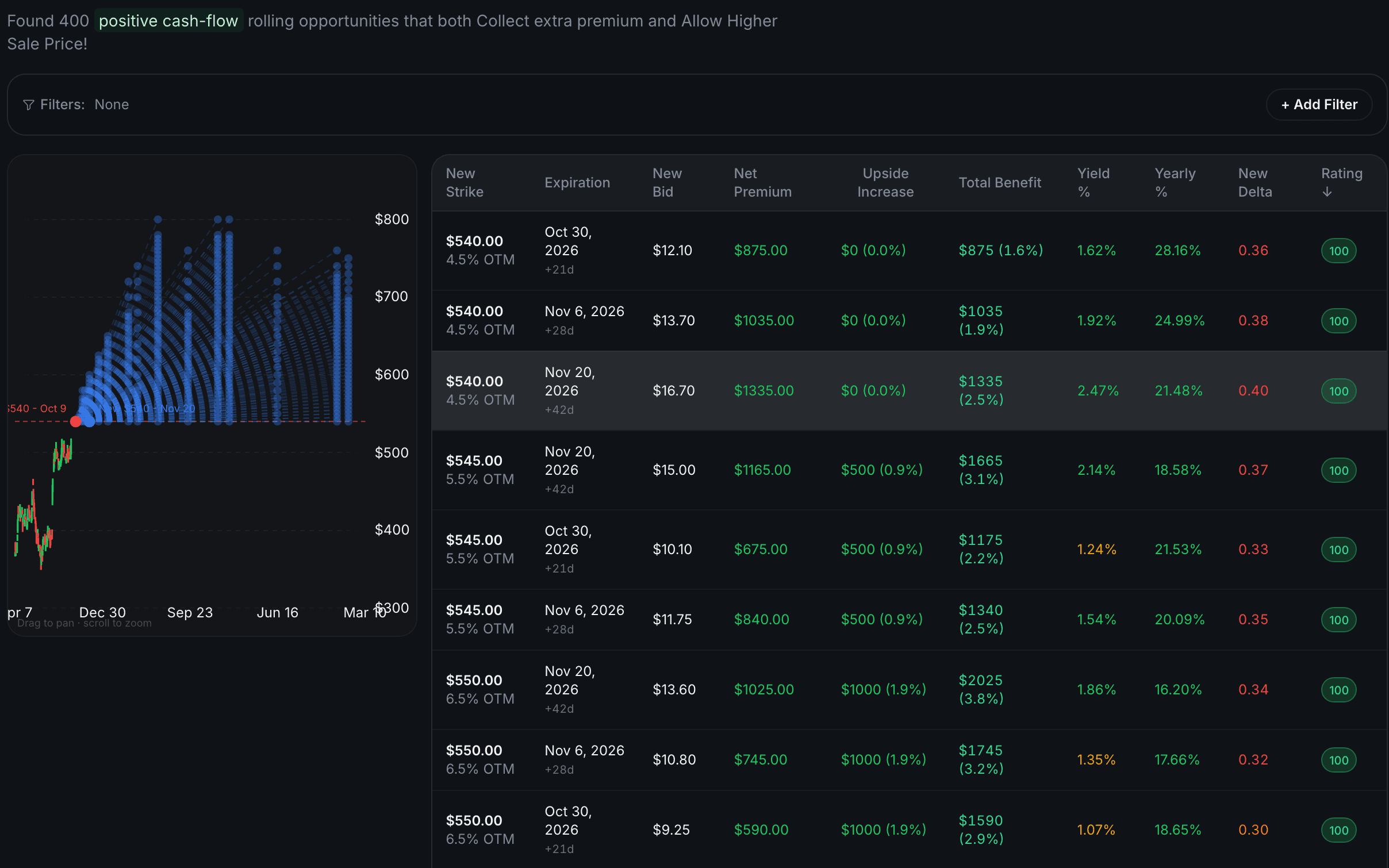Click the 21.48% yearly value
The width and height of the screenshot is (1389, 868).
1178,390
